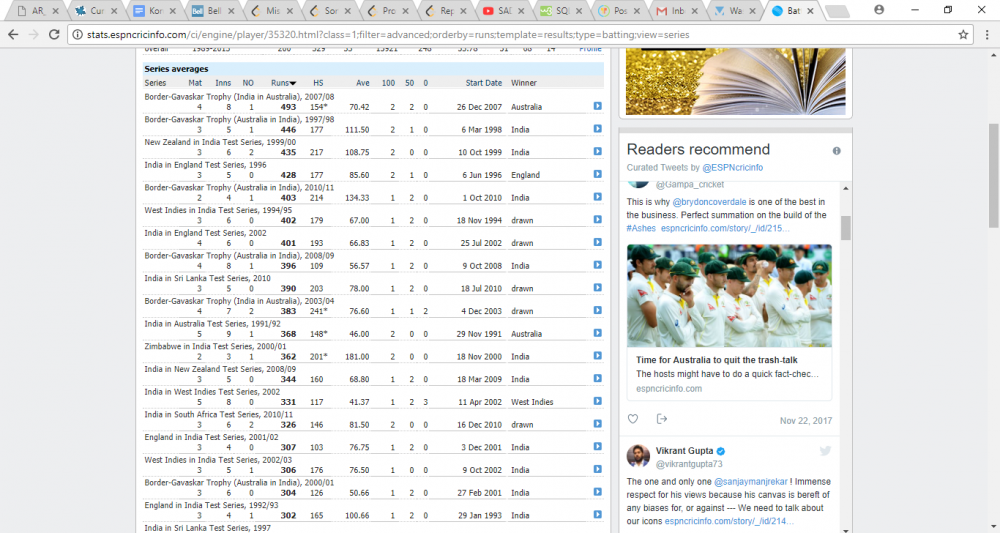Open details arrow for West Indies in India 1994/95

point(598,219)
